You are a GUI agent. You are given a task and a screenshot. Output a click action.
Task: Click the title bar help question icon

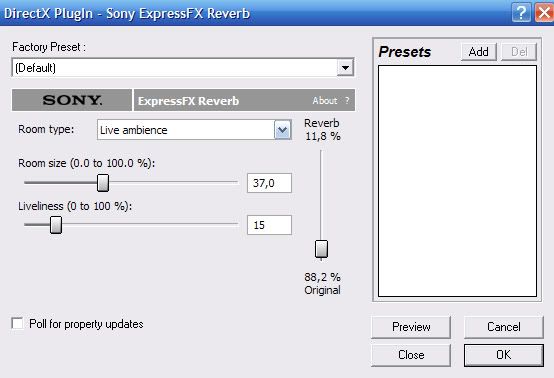(x=521, y=13)
